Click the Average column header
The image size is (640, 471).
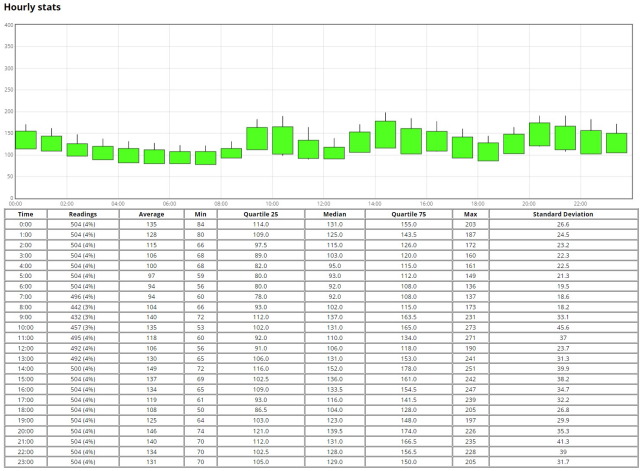(151, 214)
